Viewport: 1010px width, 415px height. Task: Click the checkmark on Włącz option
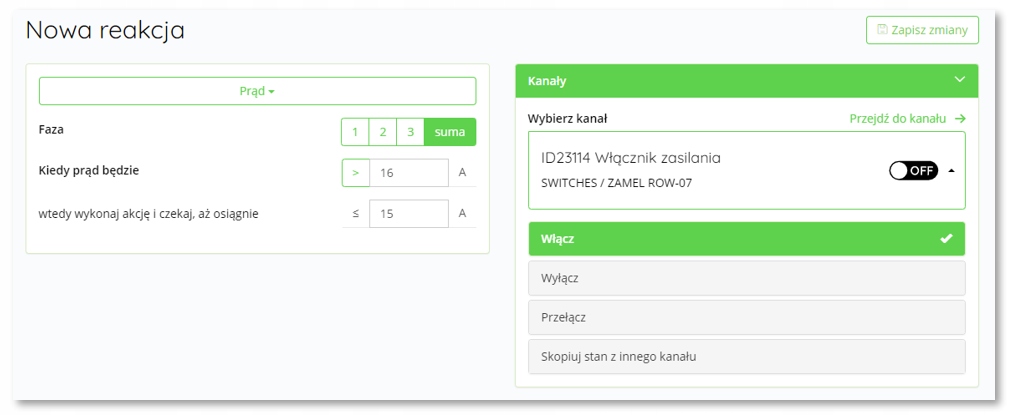946,239
